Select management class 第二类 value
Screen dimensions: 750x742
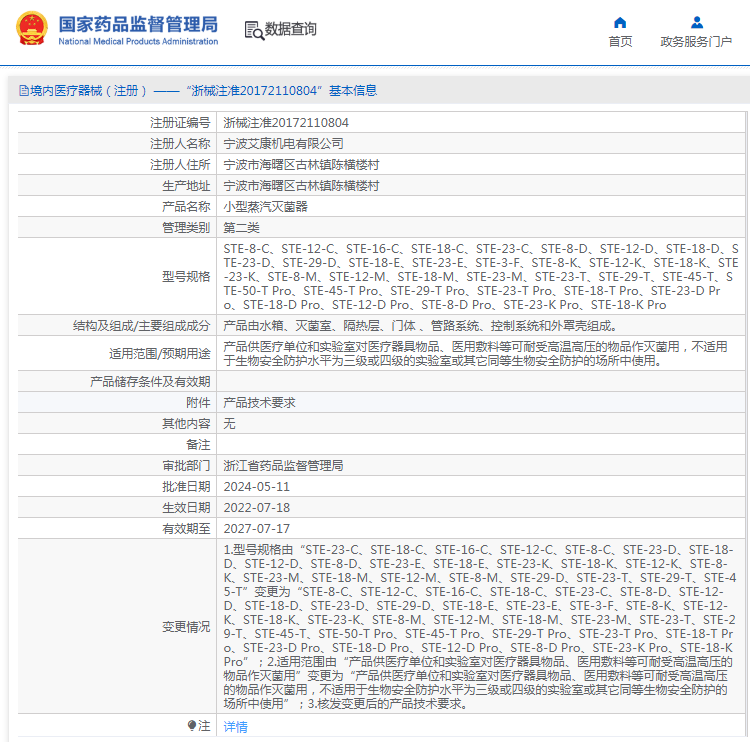click(x=242, y=228)
